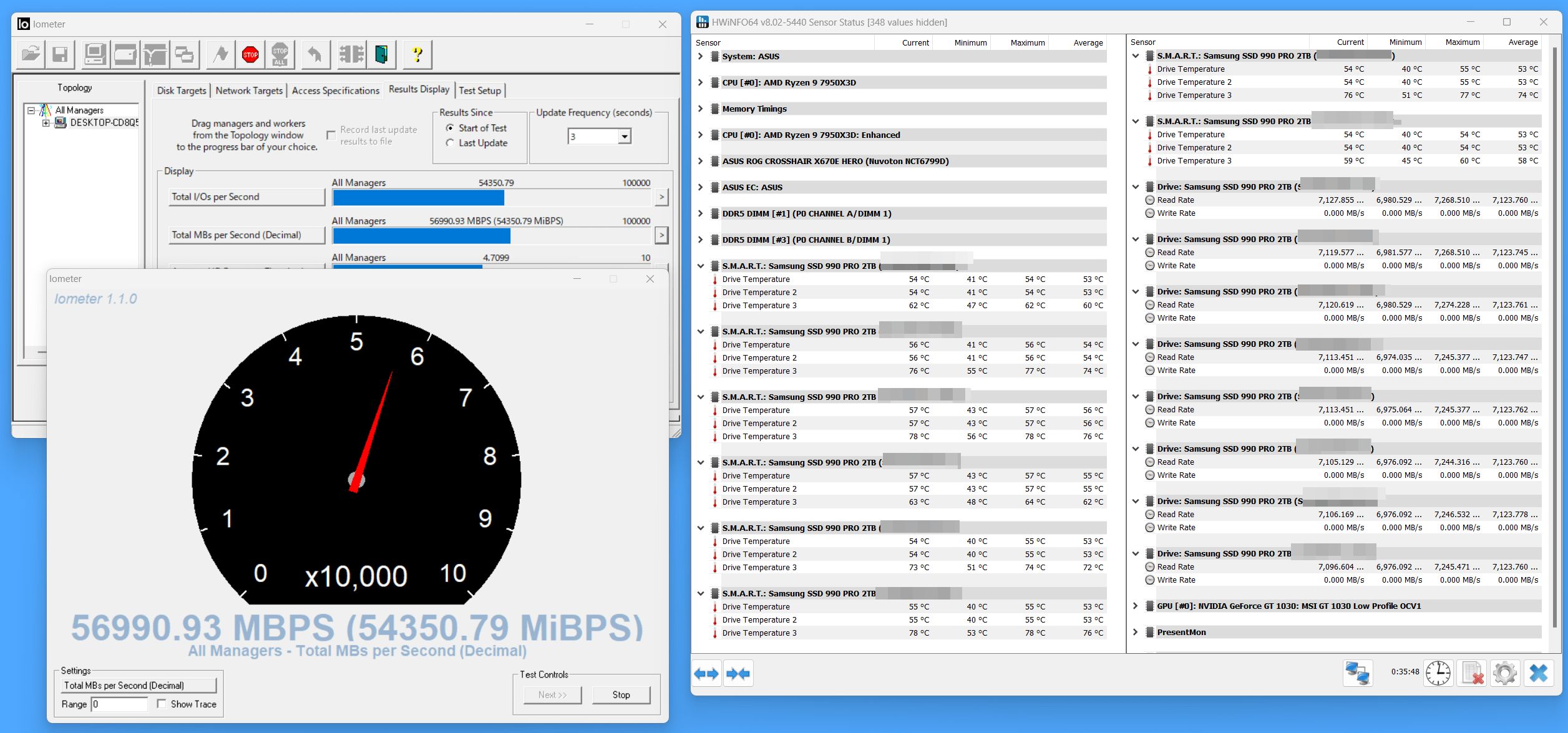
Task: Click the Iometer title bar logo icon
Action: (24, 24)
